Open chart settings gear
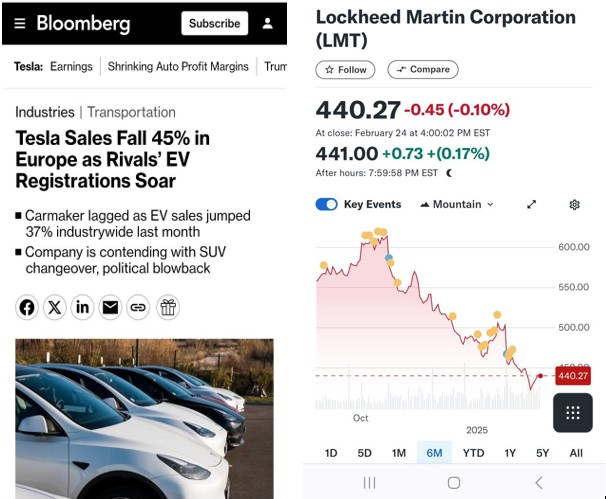This screenshot has width=606, height=499. [575, 204]
